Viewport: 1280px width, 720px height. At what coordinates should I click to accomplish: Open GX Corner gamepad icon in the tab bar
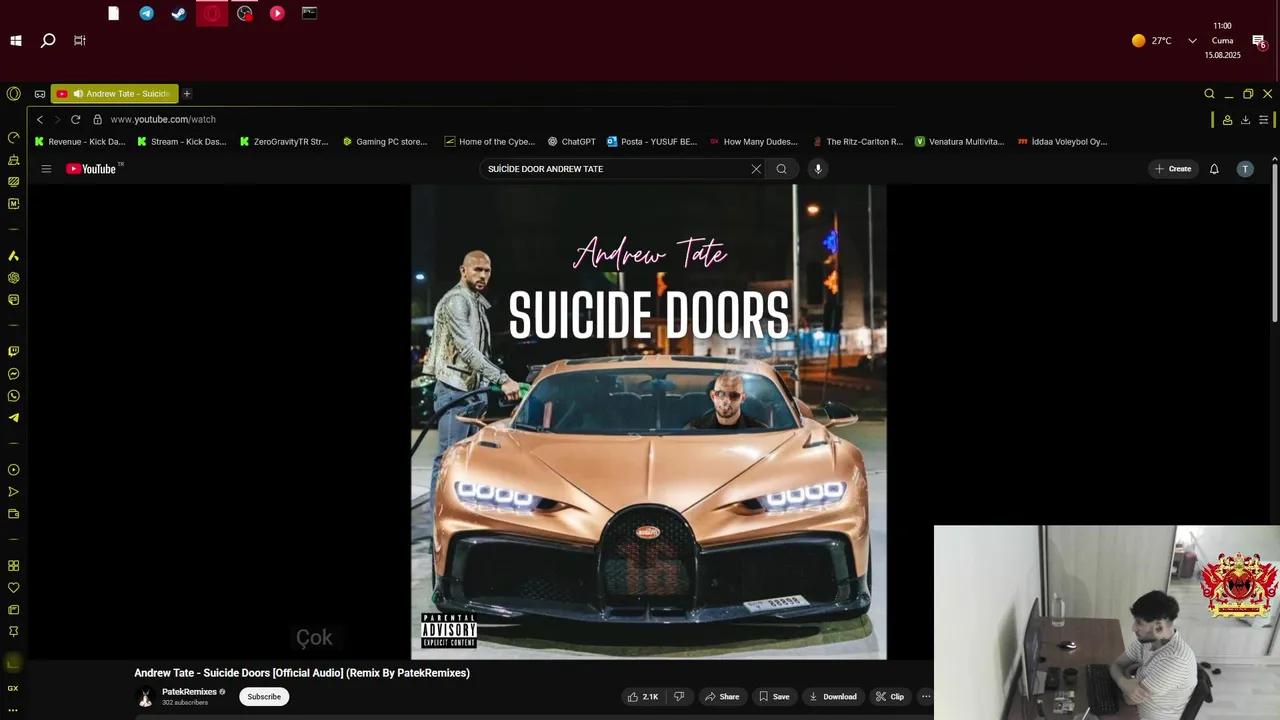tap(40, 94)
